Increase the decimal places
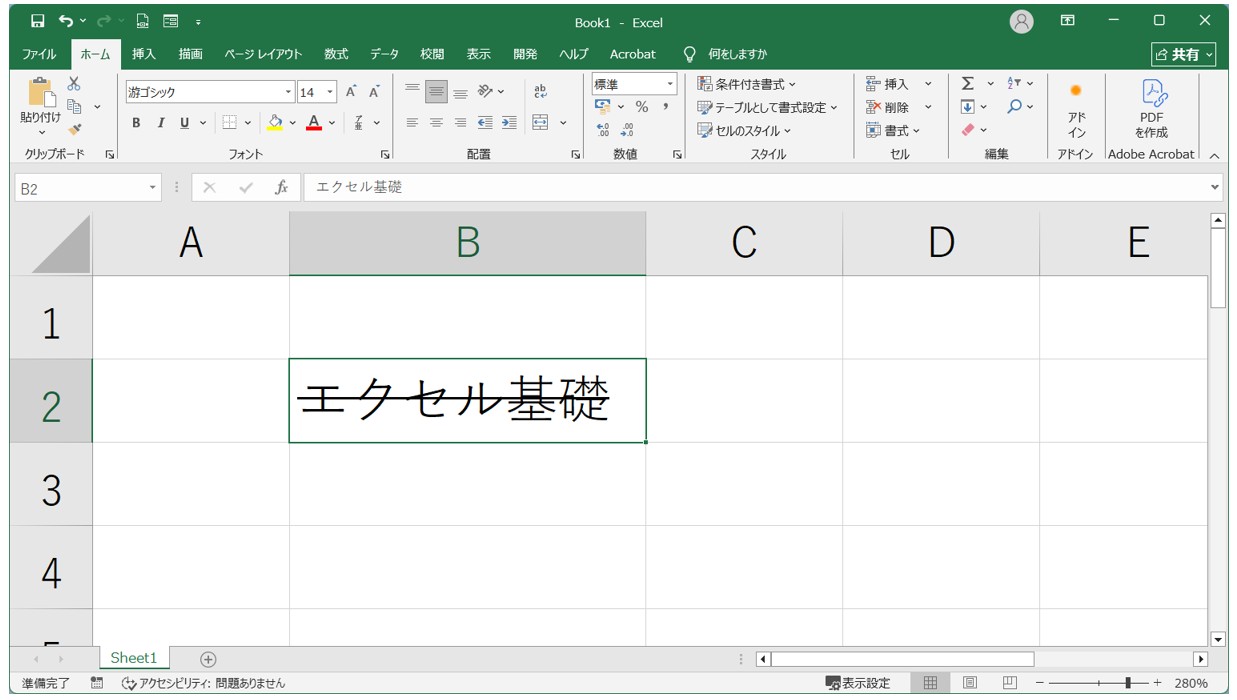Screen dimensions: 1237x700 point(603,130)
